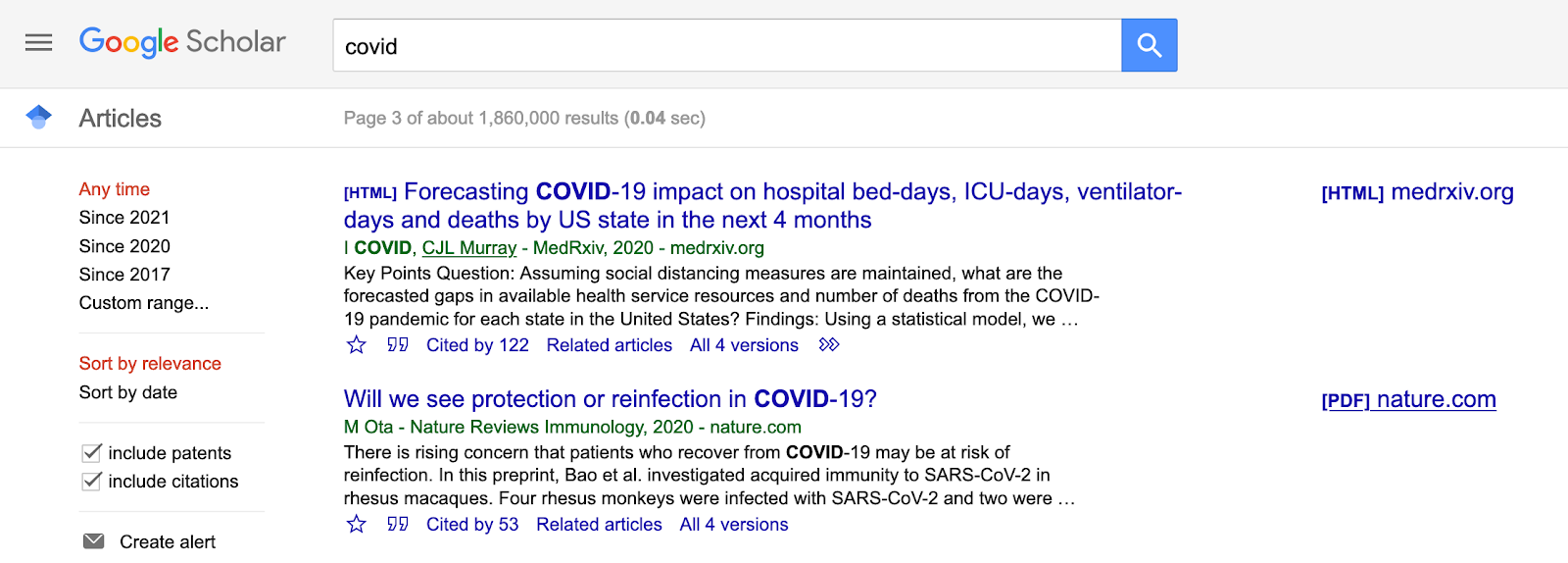Open the hamburger menu icon
The image size is (1568, 563).
coord(38,43)
